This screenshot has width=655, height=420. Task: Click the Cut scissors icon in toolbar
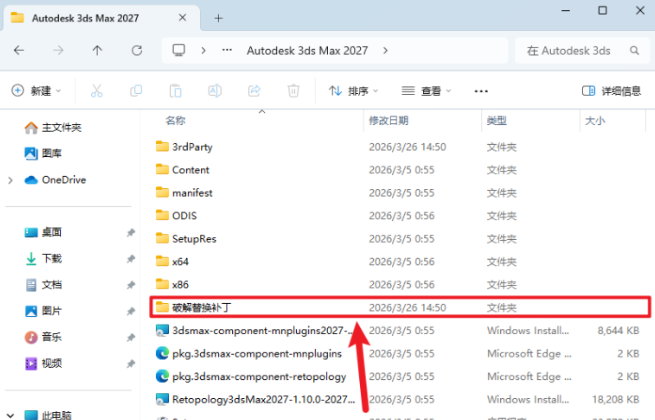click(x=97, y=91)
